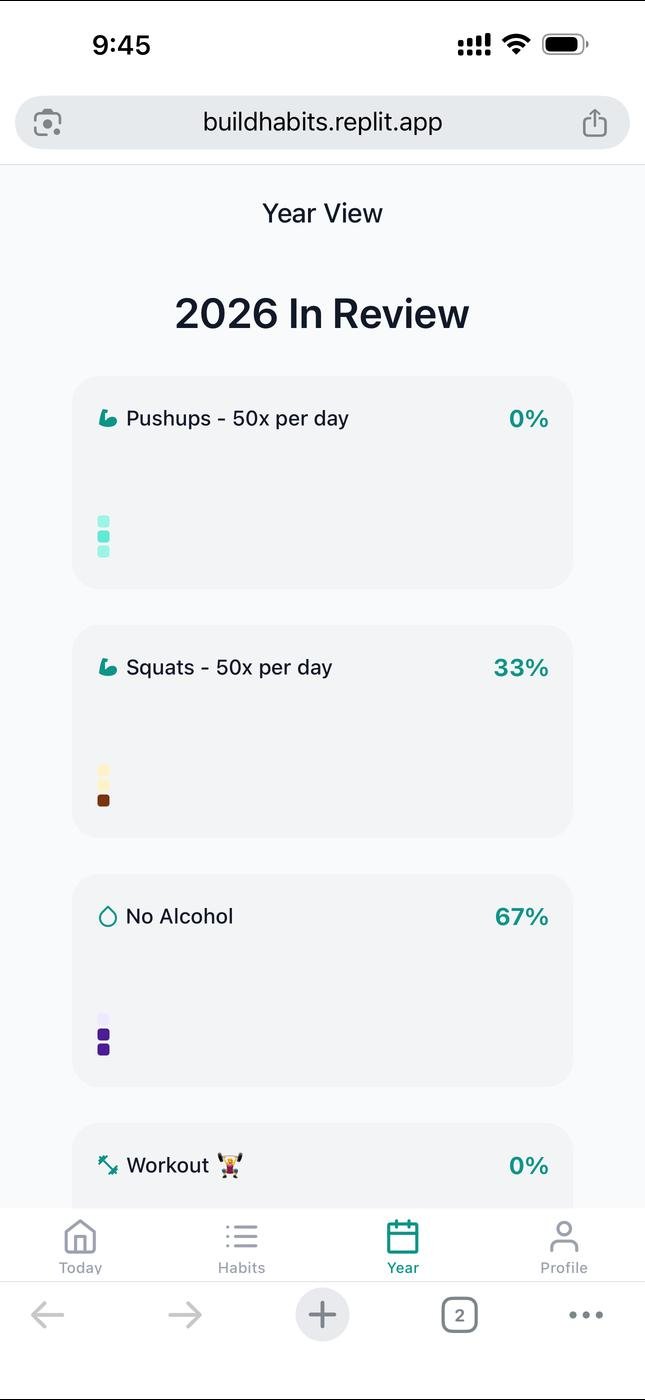645x1400 pixels.
Task: Switch to the Today tab
Action: click(80, 1247)
